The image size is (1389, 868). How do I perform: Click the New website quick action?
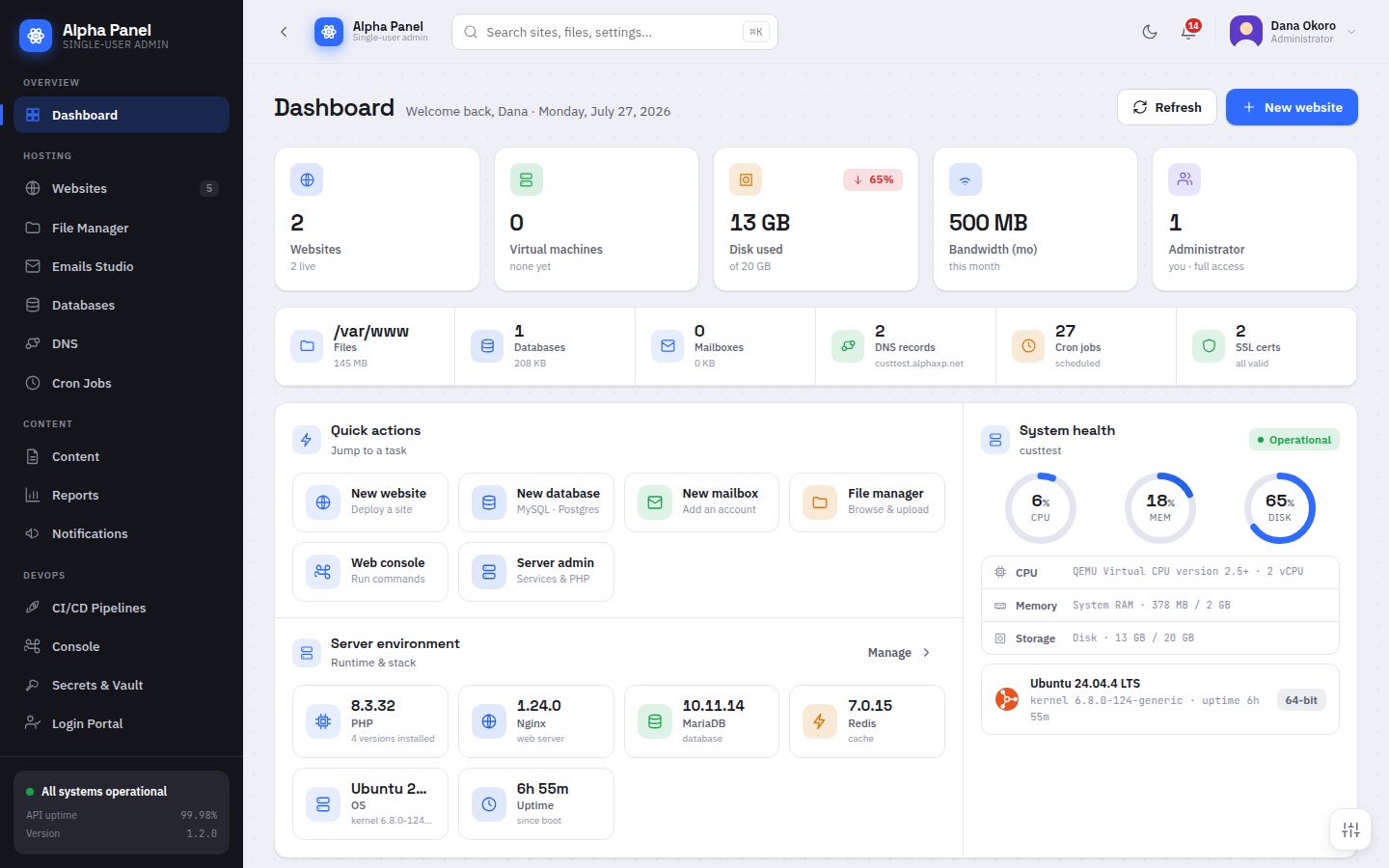(x=370, y=502)
